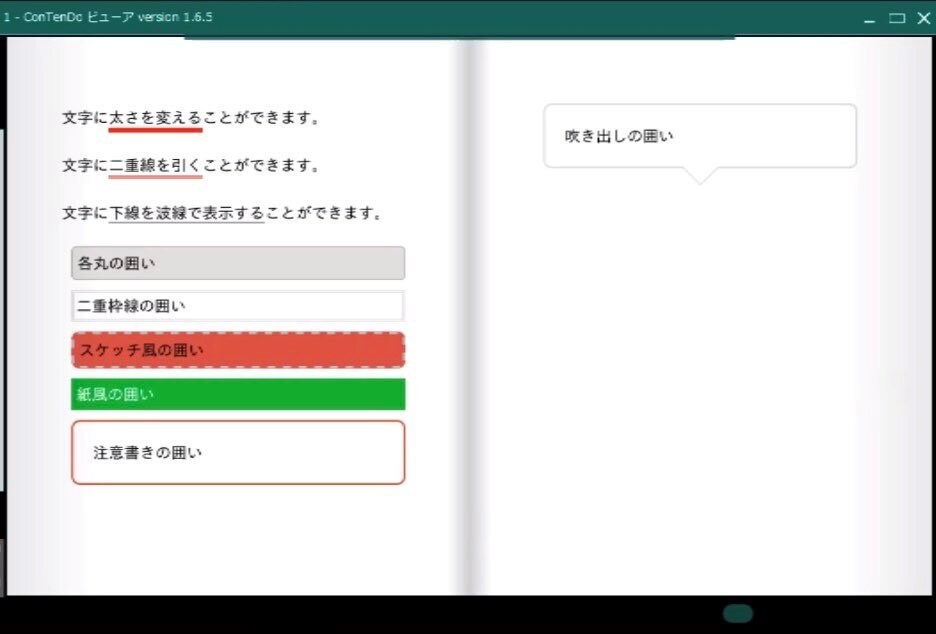Screen dimensions: 936x634
Task: Click the speech bubble '吹き出しの囲い'
Action: pos(700,137)
